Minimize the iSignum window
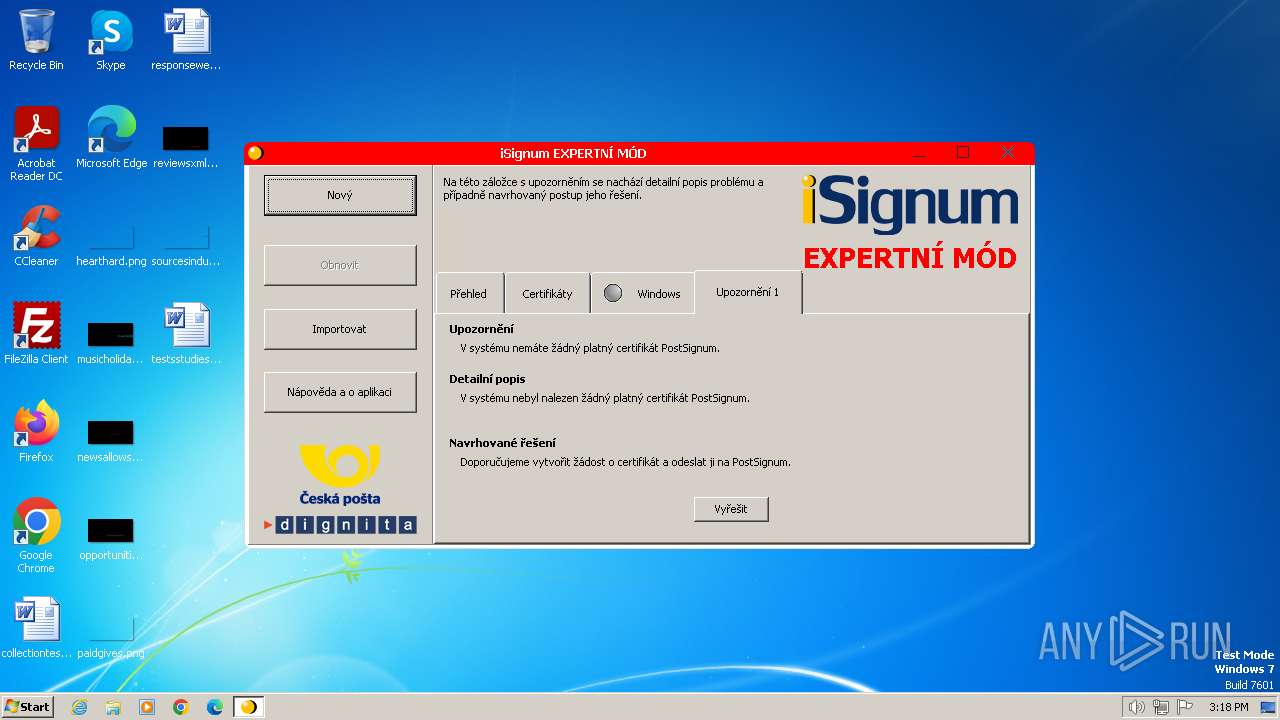 (918, 153)
